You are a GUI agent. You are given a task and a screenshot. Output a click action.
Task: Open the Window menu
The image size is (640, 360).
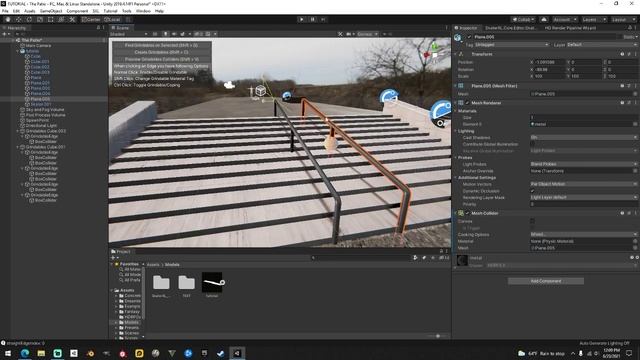(143, 11)
